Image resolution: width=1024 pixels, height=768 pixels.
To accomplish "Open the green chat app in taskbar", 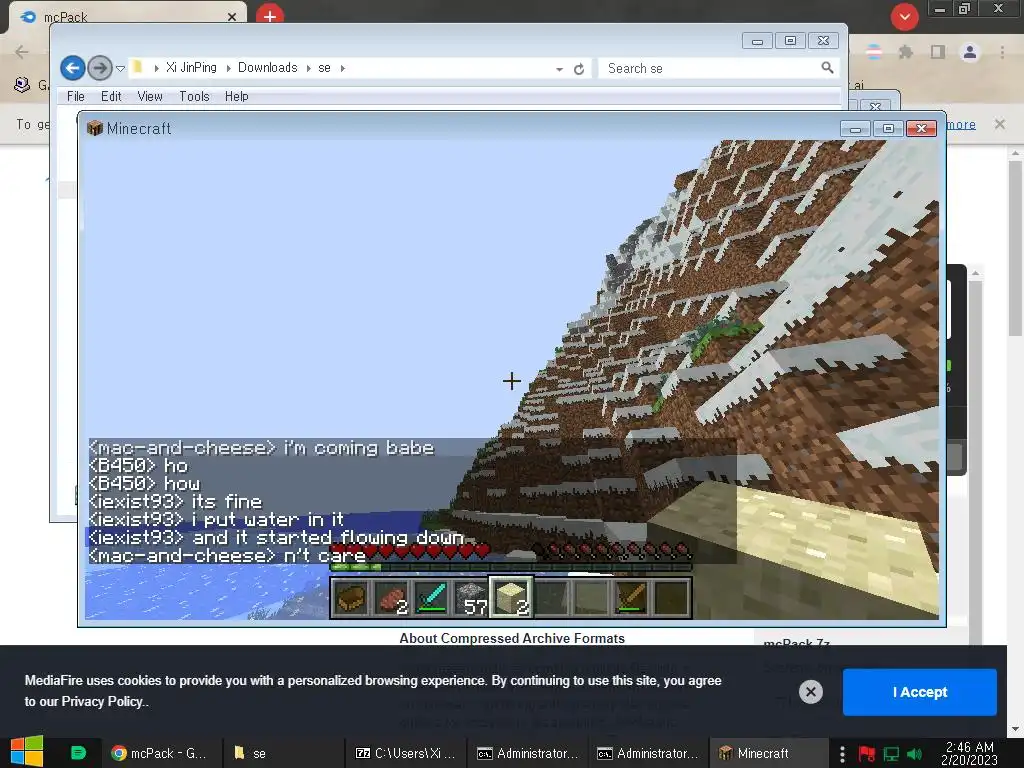I will click(x=78, y=753).
